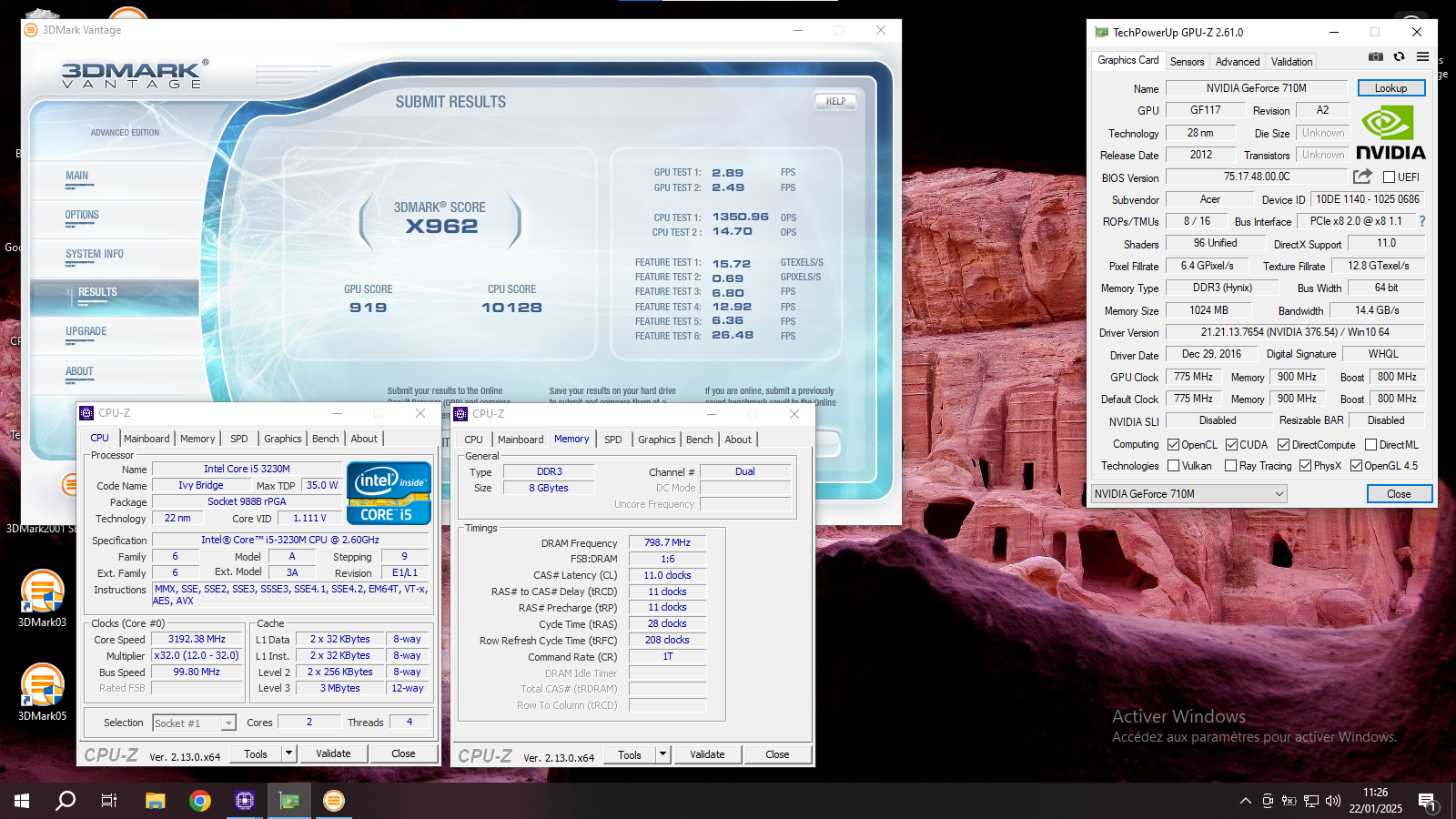1456x819 pixels.
Task: Switch to CPU-Z via its taskbar icon
Action: 244,801
